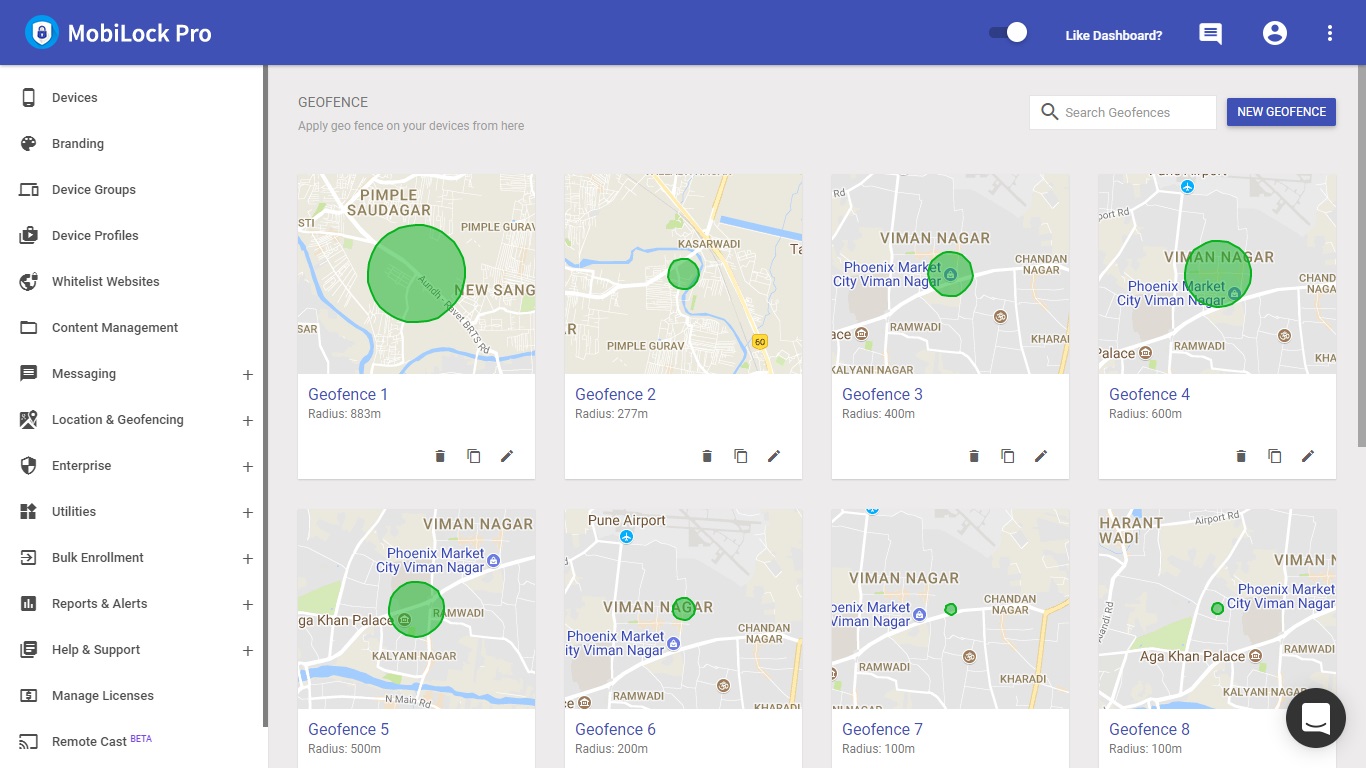Expand the Messaging submenu plus
The width and height of the screenshot is (1366, 768).
tap(248, 375)
